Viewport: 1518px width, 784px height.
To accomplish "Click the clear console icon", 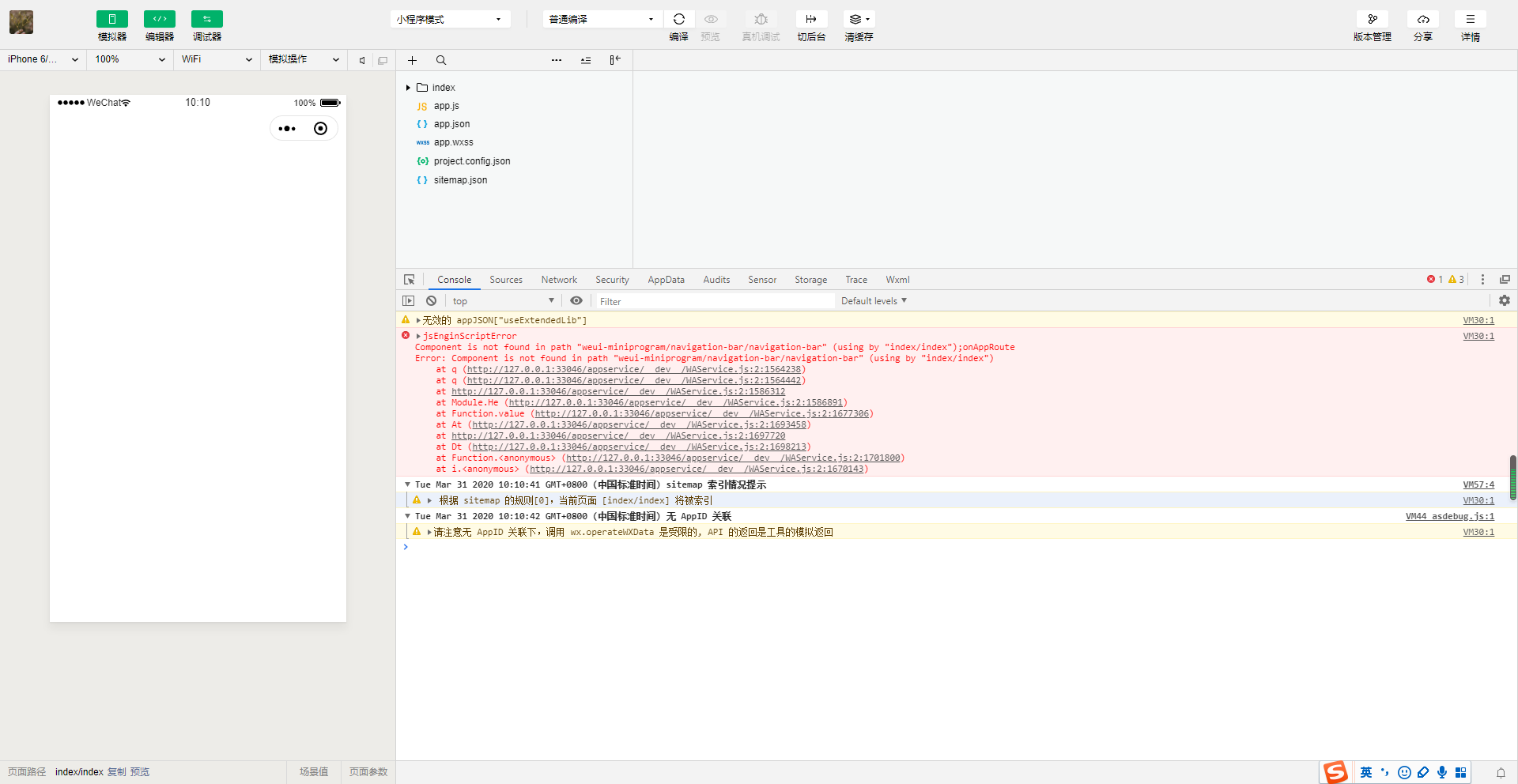I will (x=431, y=301).
